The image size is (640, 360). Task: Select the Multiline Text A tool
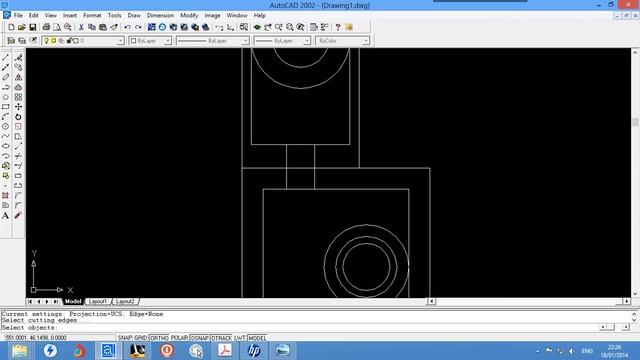coord(6,216)
